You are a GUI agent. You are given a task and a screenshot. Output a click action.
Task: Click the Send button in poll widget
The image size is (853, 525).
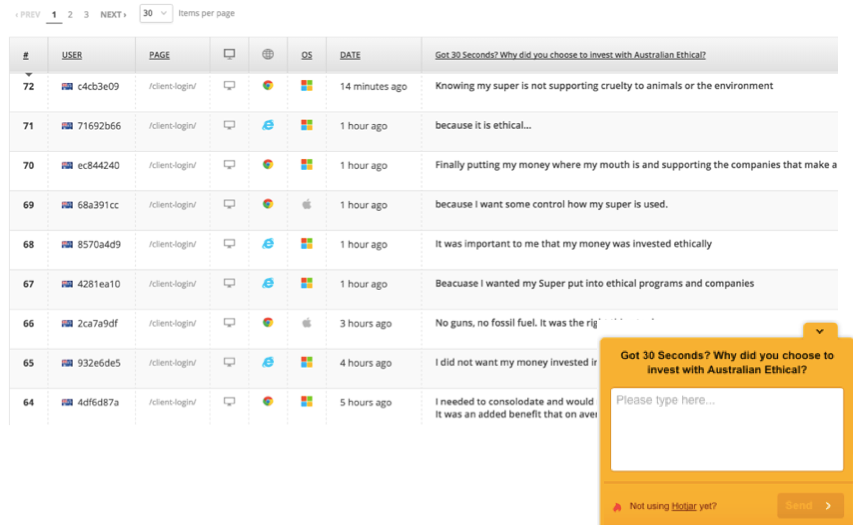(810, 505)
